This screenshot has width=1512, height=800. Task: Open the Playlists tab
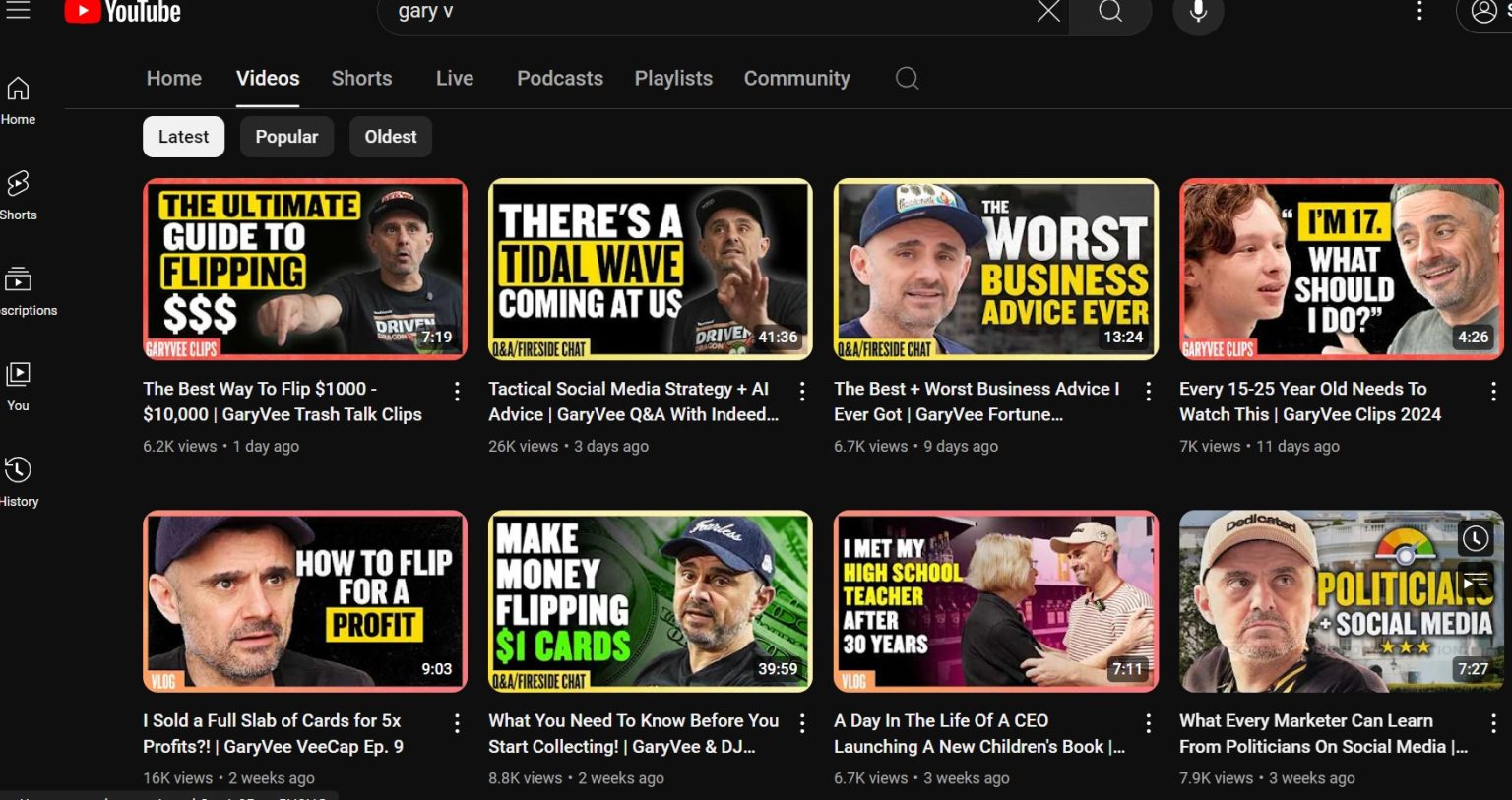coord(673,78)
